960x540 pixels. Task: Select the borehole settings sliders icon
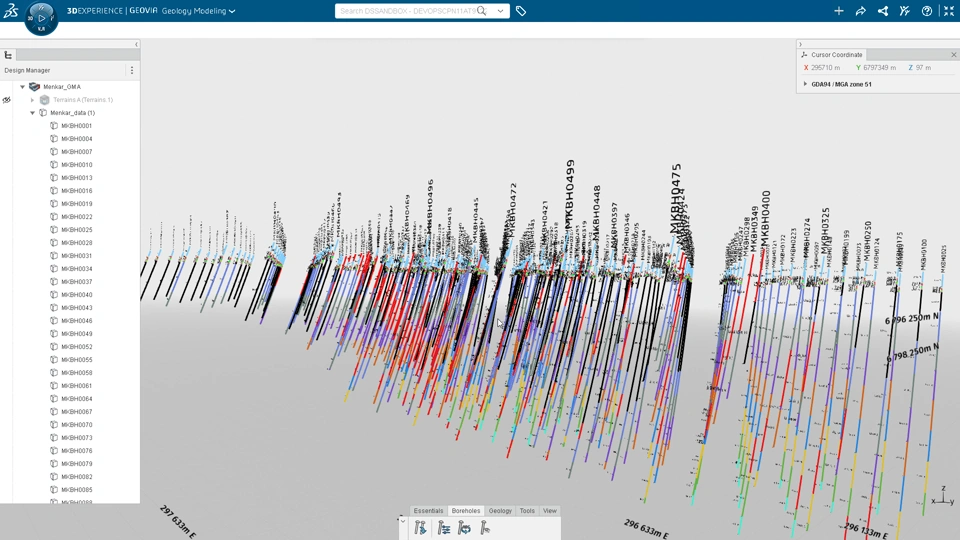pyautogui.click(x=444, y=528)
